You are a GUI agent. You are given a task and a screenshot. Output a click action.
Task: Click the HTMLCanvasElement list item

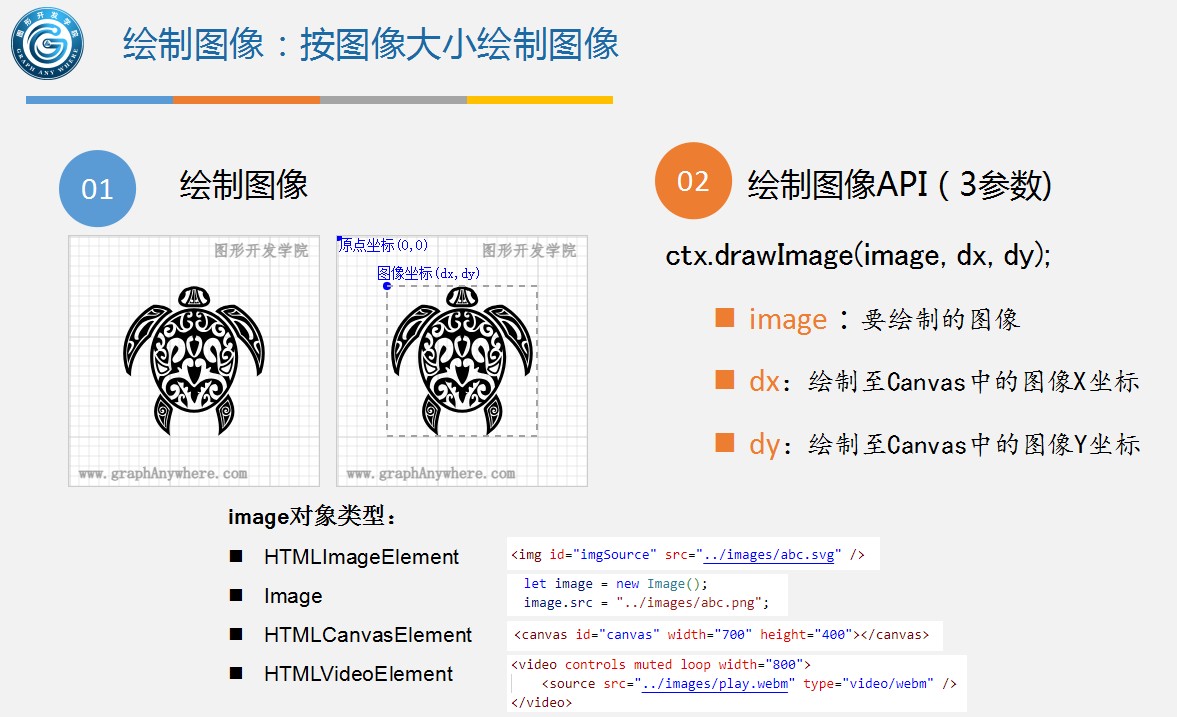tap(368, 635)
